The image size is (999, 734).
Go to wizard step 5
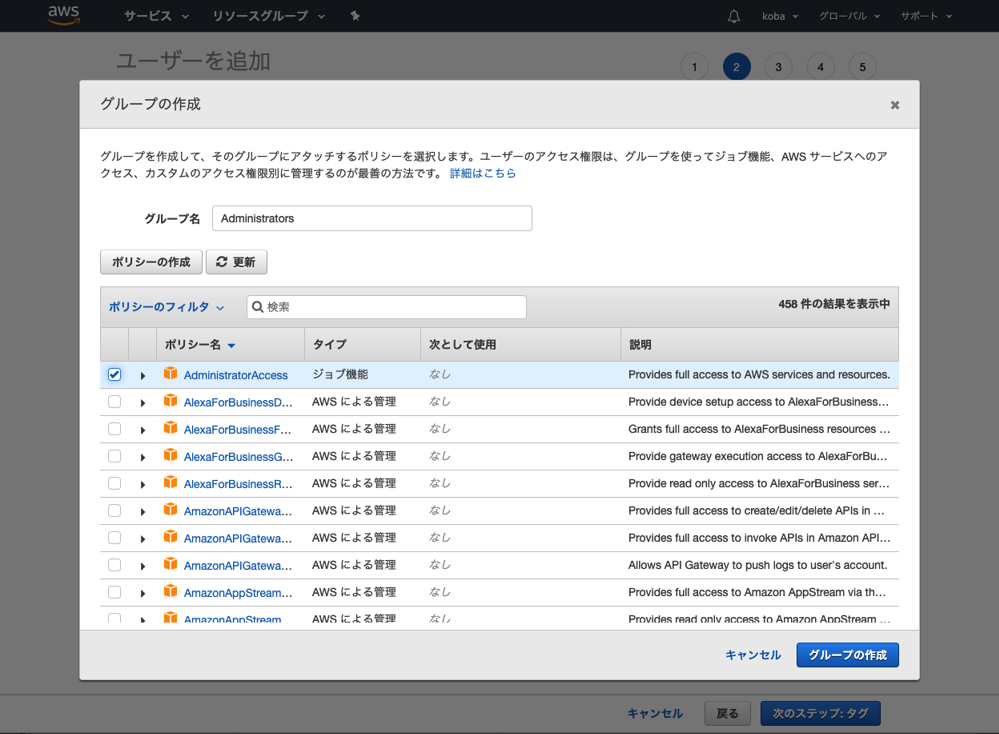click(863, 67)
